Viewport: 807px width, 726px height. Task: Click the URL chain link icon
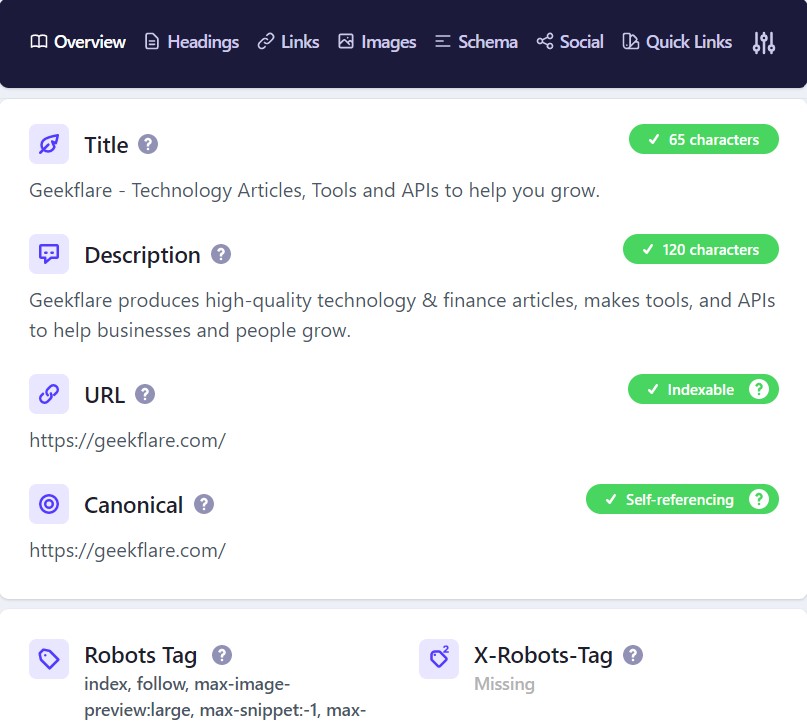[49, 394]
